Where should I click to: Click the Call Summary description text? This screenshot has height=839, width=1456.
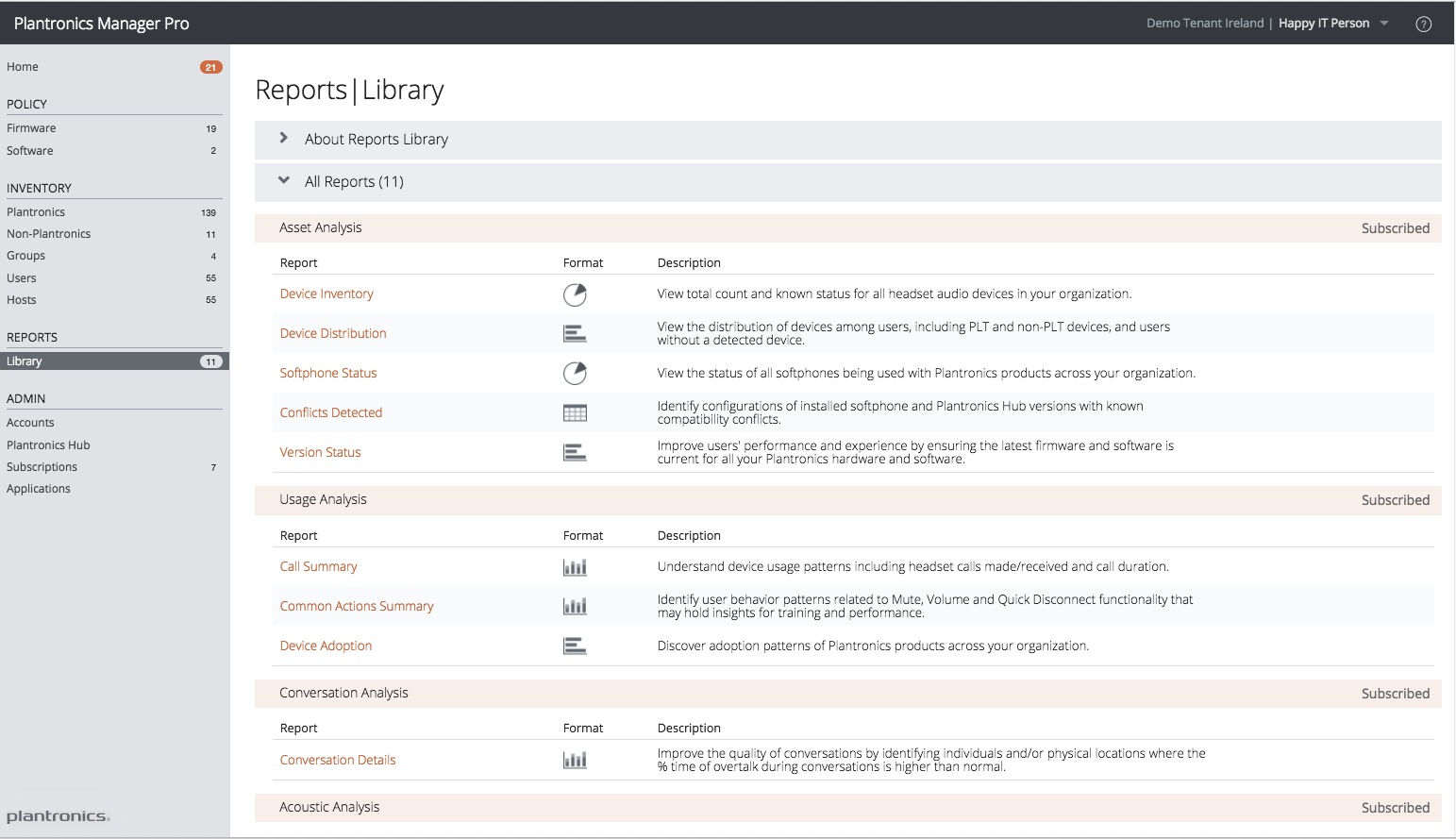[x=913, y=567]
